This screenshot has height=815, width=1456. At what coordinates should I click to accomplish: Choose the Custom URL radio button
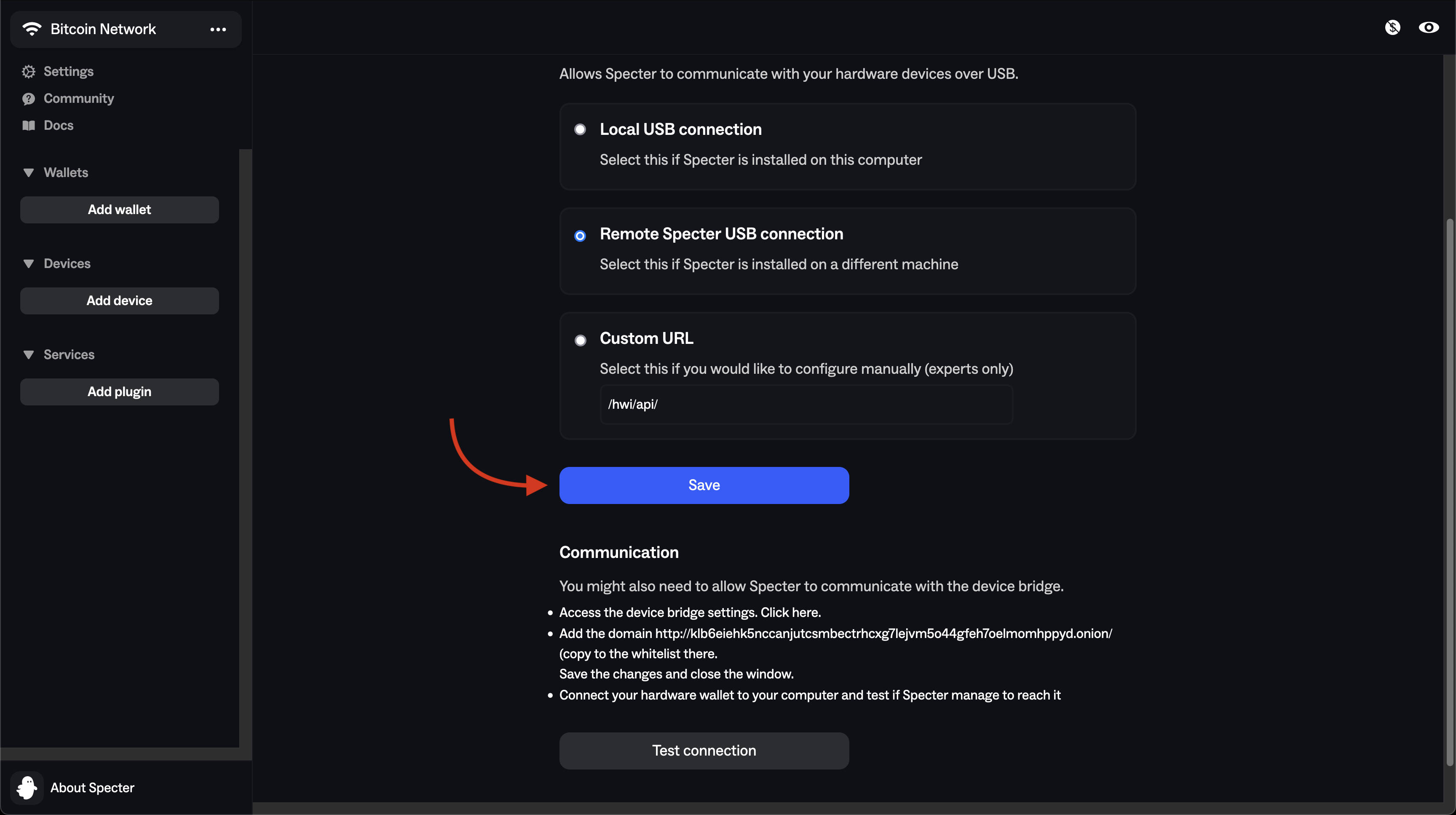[x=580, y=340]
